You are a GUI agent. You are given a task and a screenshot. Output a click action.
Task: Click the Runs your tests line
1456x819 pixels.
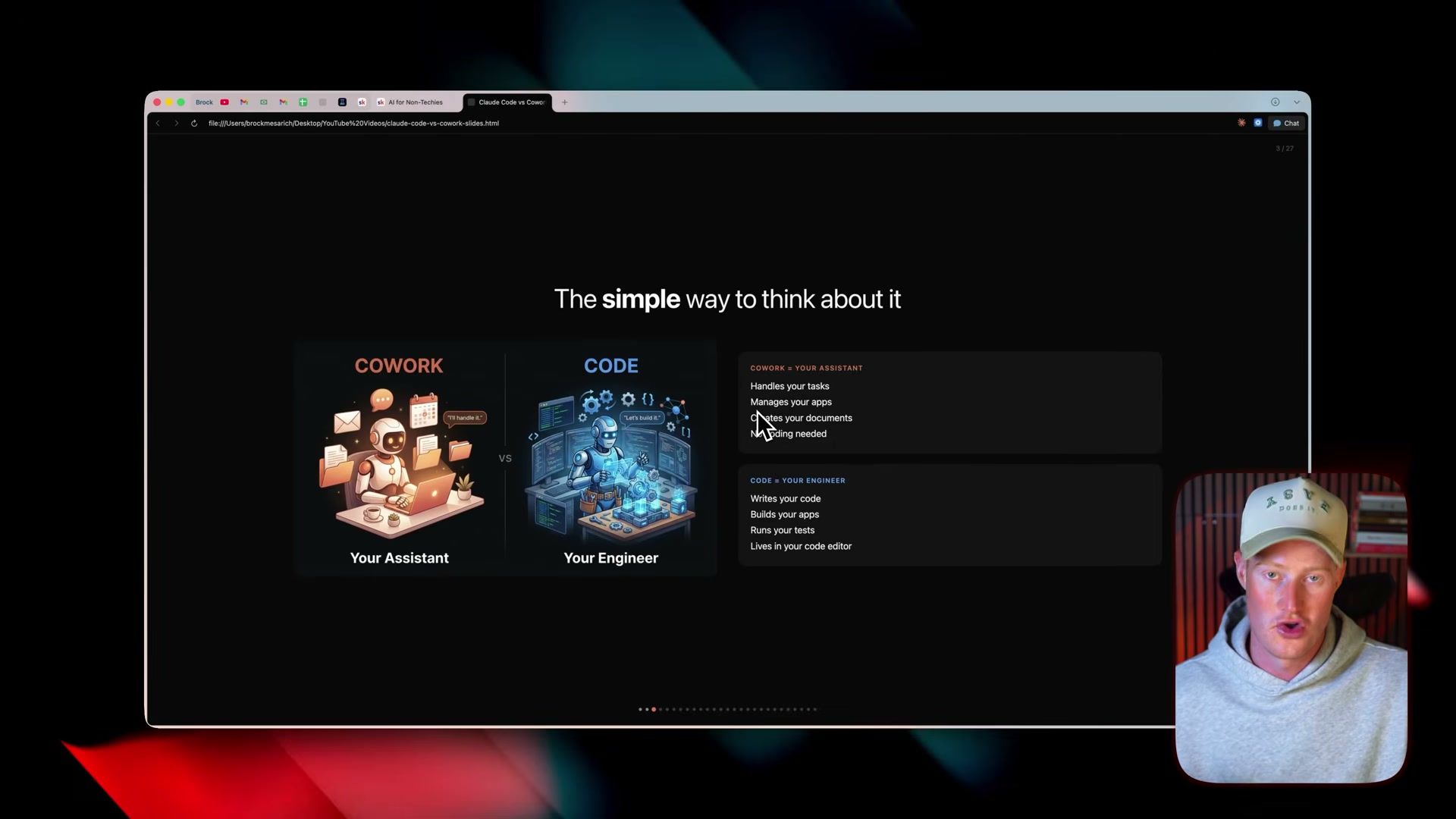pyautogui.click(x=783, y=531)
